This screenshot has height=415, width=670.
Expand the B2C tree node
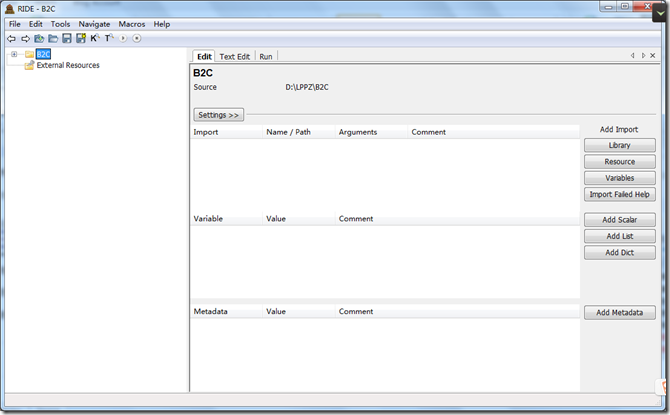tap(14, 54)
